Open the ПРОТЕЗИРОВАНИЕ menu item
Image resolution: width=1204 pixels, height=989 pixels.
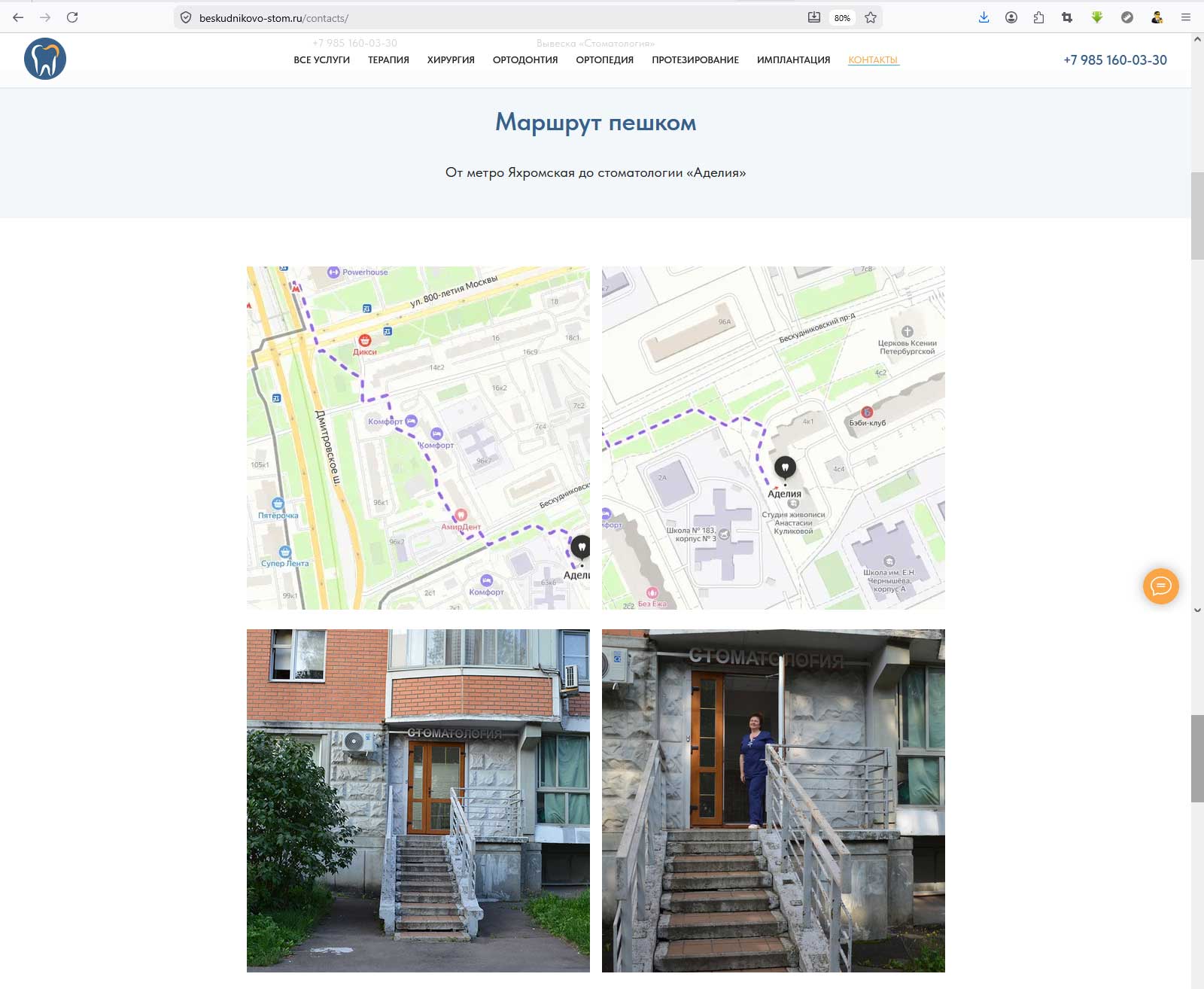pyautogui.click(x=695, y=60)
